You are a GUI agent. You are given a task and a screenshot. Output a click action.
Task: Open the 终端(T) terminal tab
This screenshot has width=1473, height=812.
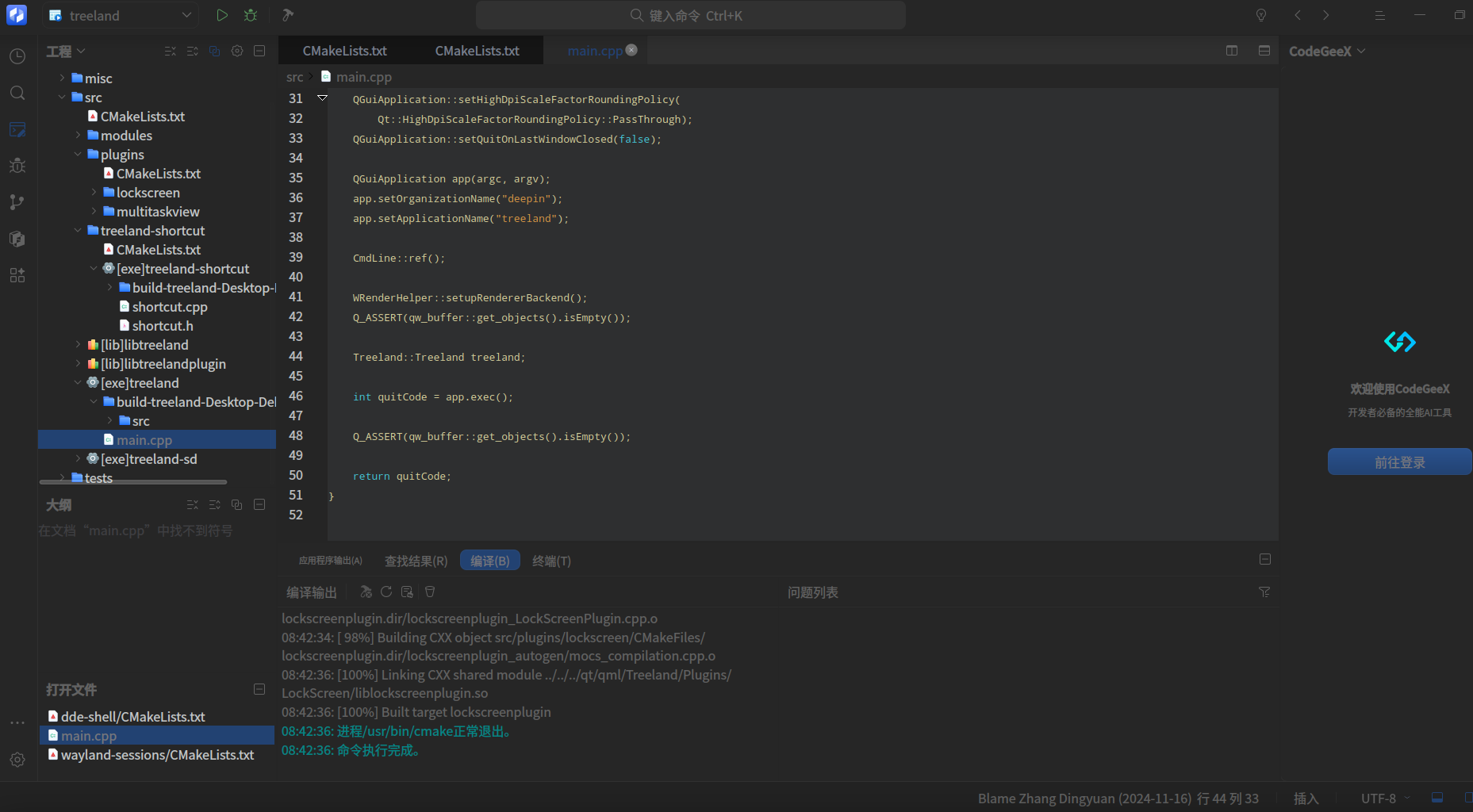pyautogui.click(x=551, y=561)
